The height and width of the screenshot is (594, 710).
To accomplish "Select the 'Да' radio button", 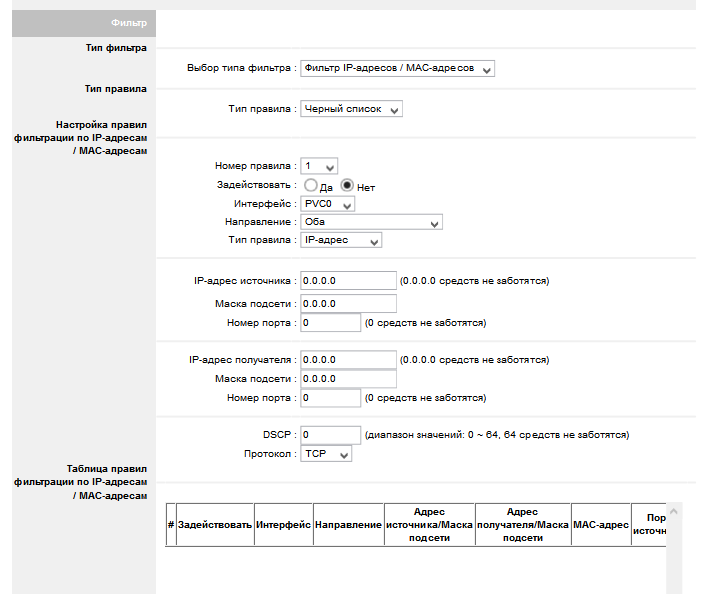I will [x=311, y=185].
